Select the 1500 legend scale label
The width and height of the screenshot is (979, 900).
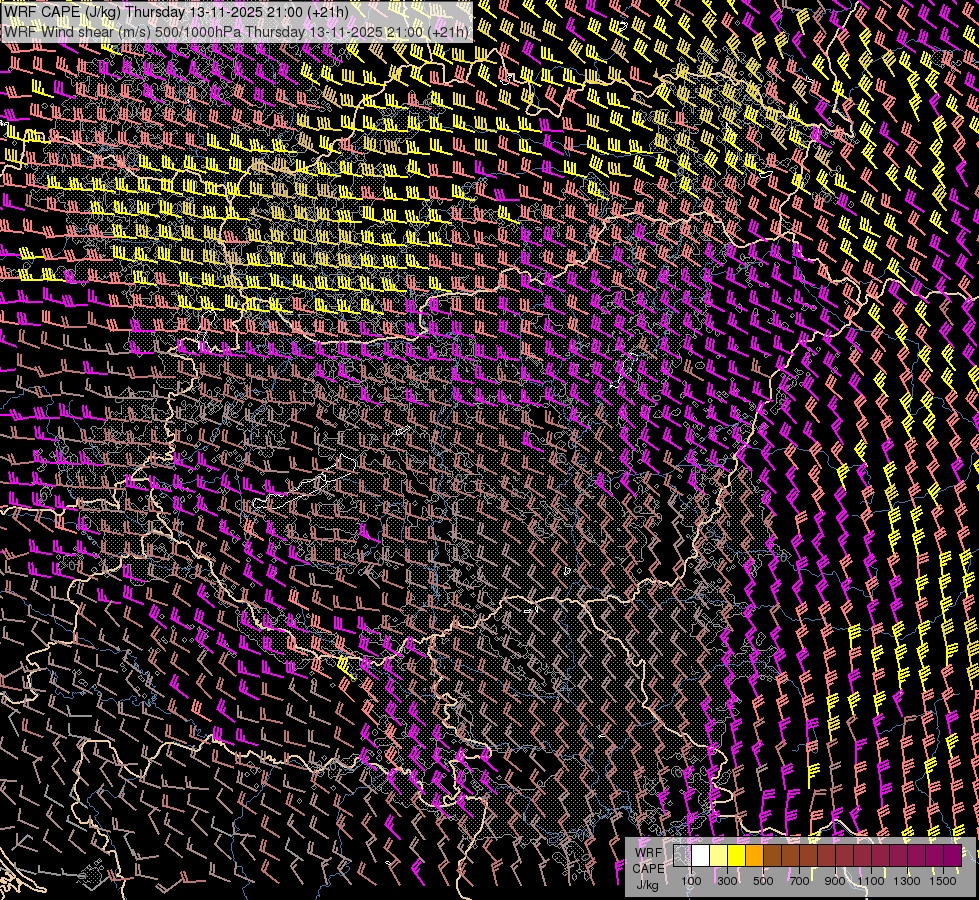943,881
